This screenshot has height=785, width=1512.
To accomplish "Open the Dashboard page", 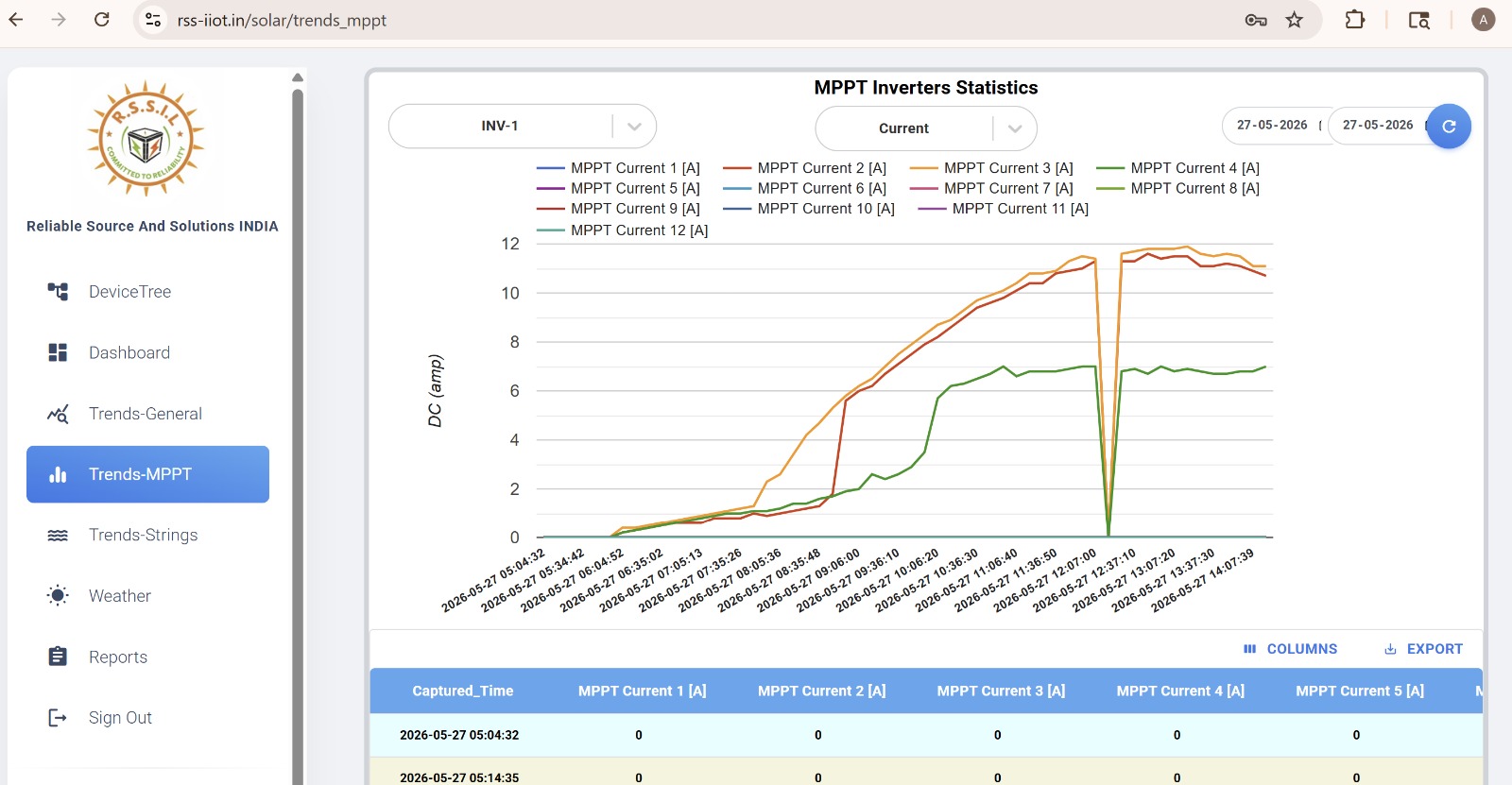I will pyautogui.click(x=129, y=352).
